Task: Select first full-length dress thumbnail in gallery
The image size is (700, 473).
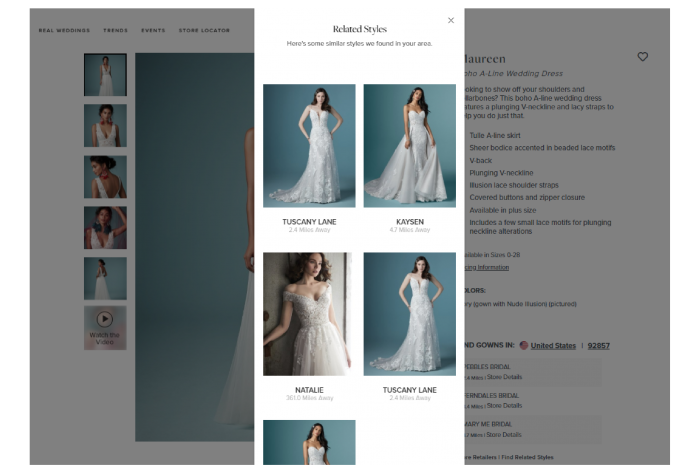Action: pos(105,75)
